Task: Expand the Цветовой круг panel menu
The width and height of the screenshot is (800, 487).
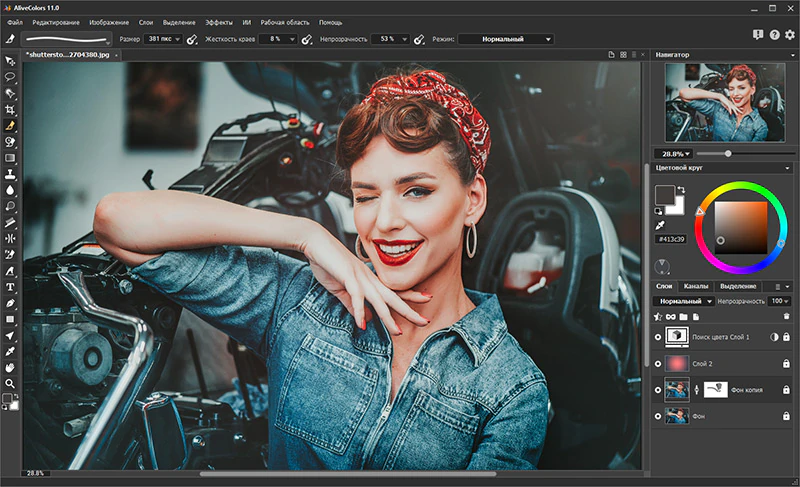Action: coord(787,168)
